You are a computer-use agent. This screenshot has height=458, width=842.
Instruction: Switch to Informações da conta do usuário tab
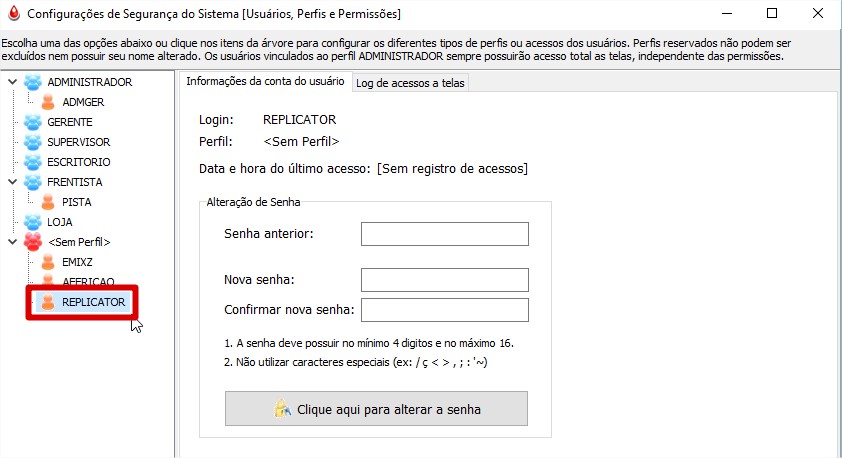[x=265, y=82]
